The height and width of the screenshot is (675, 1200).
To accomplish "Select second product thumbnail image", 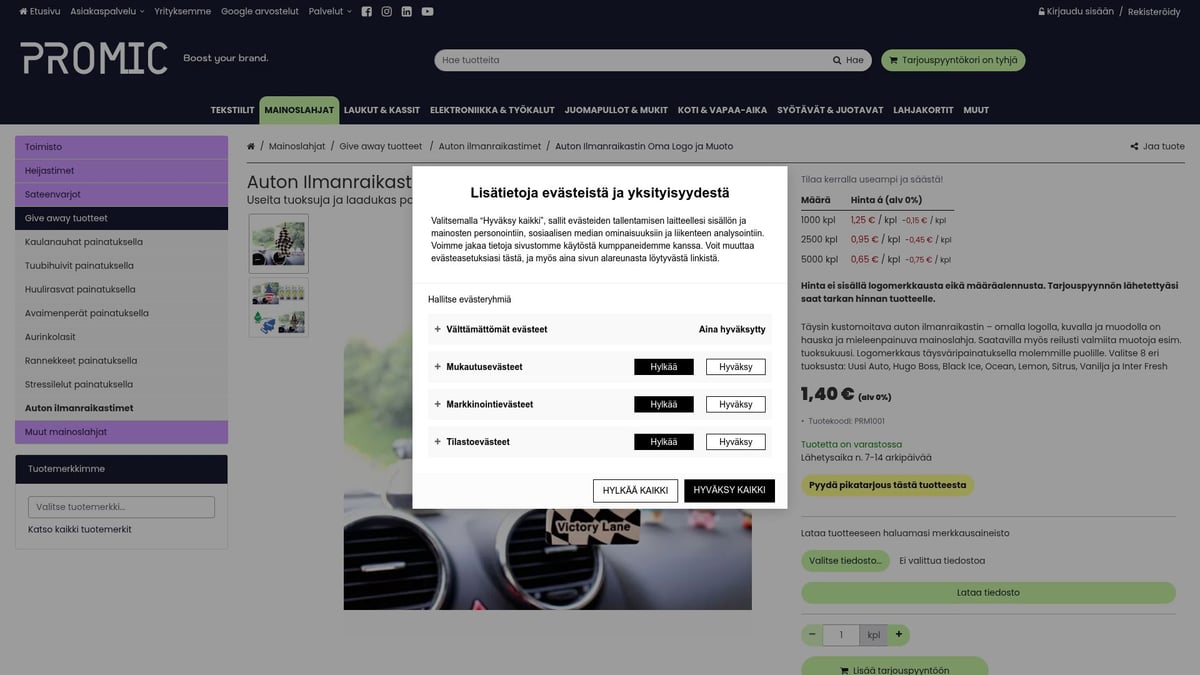I will pyautogui.click(x=278, y=307).
